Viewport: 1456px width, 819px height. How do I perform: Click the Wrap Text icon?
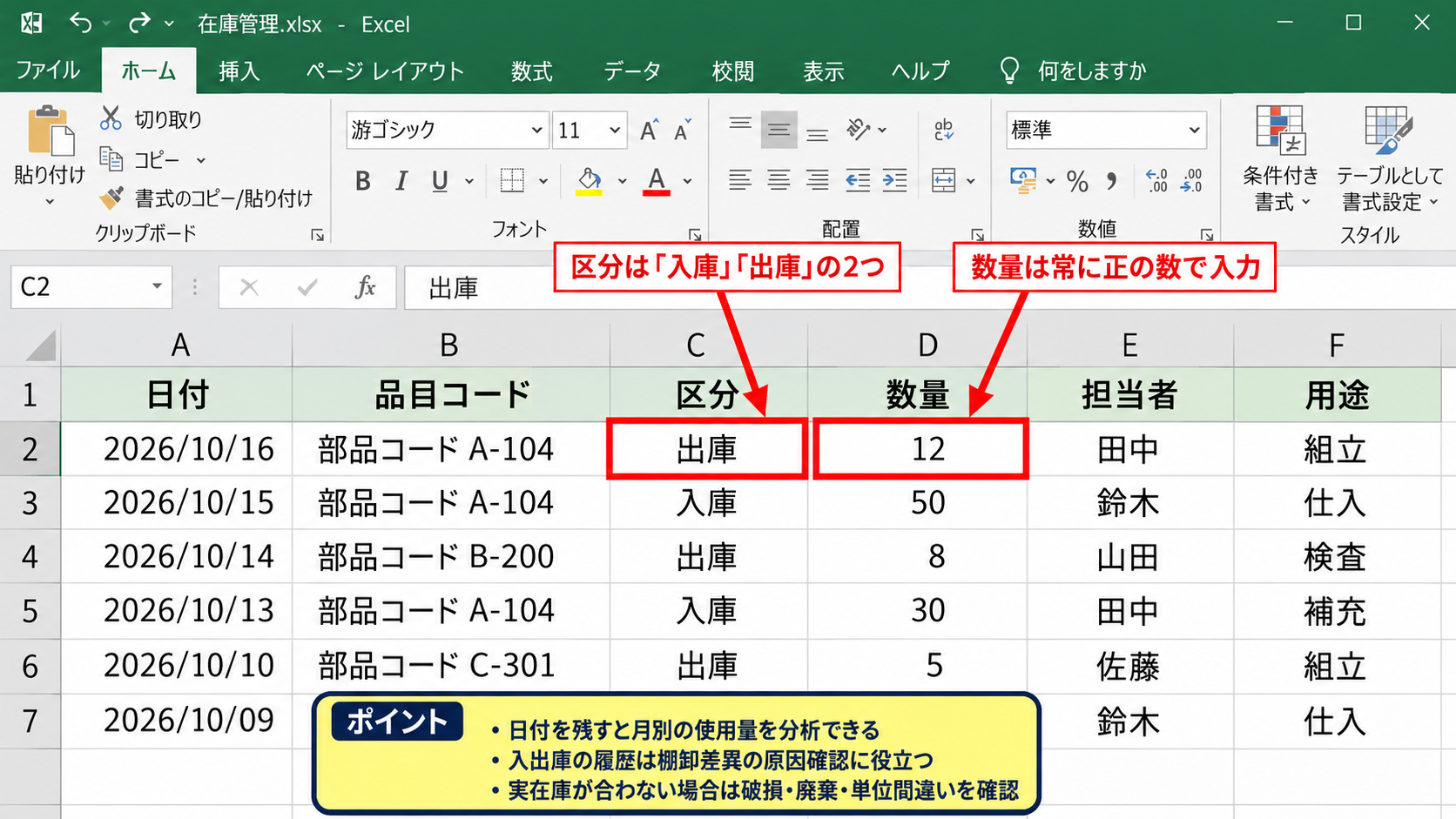[944, 130]
